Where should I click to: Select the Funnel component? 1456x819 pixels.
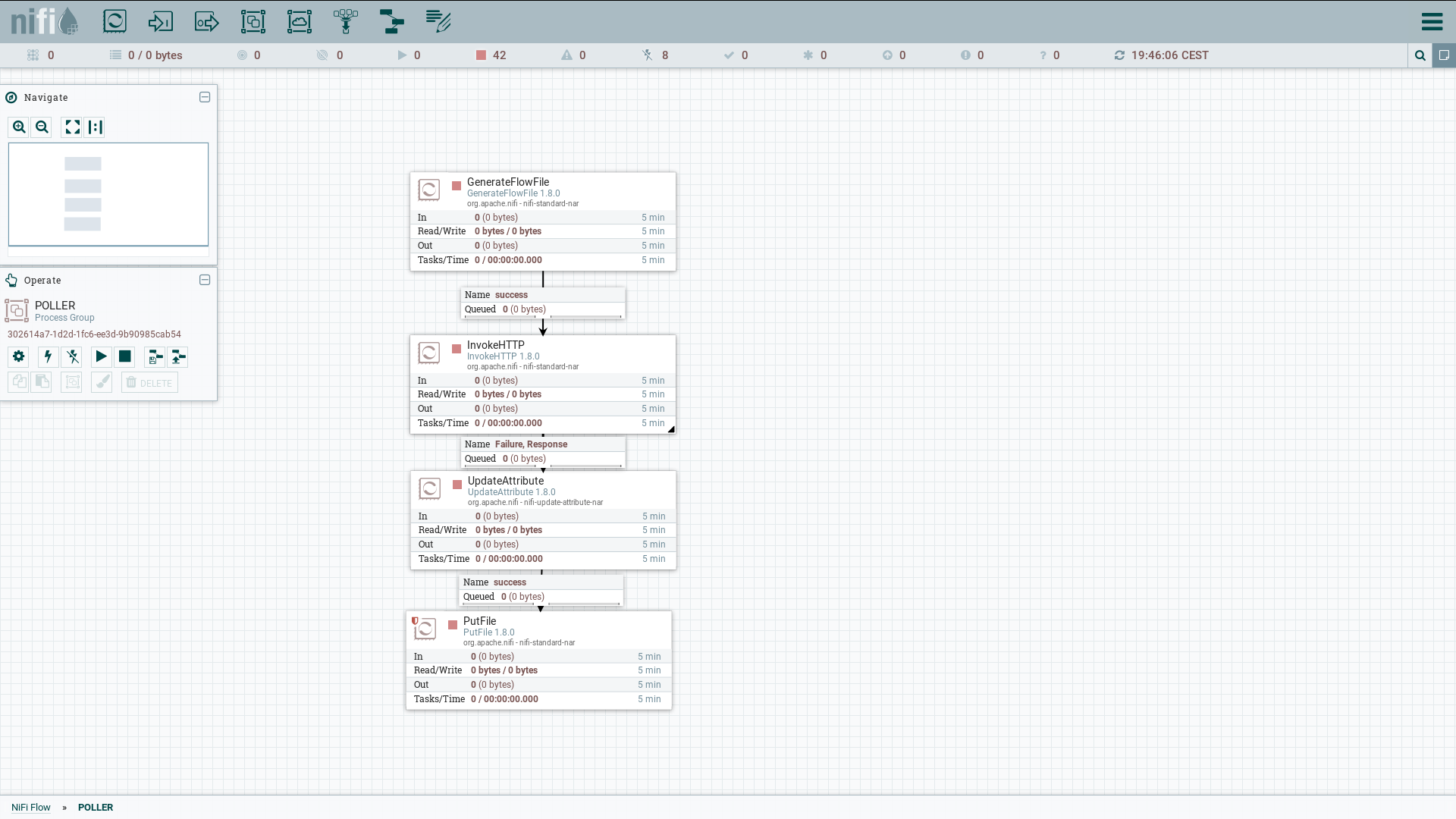(346, 21)
